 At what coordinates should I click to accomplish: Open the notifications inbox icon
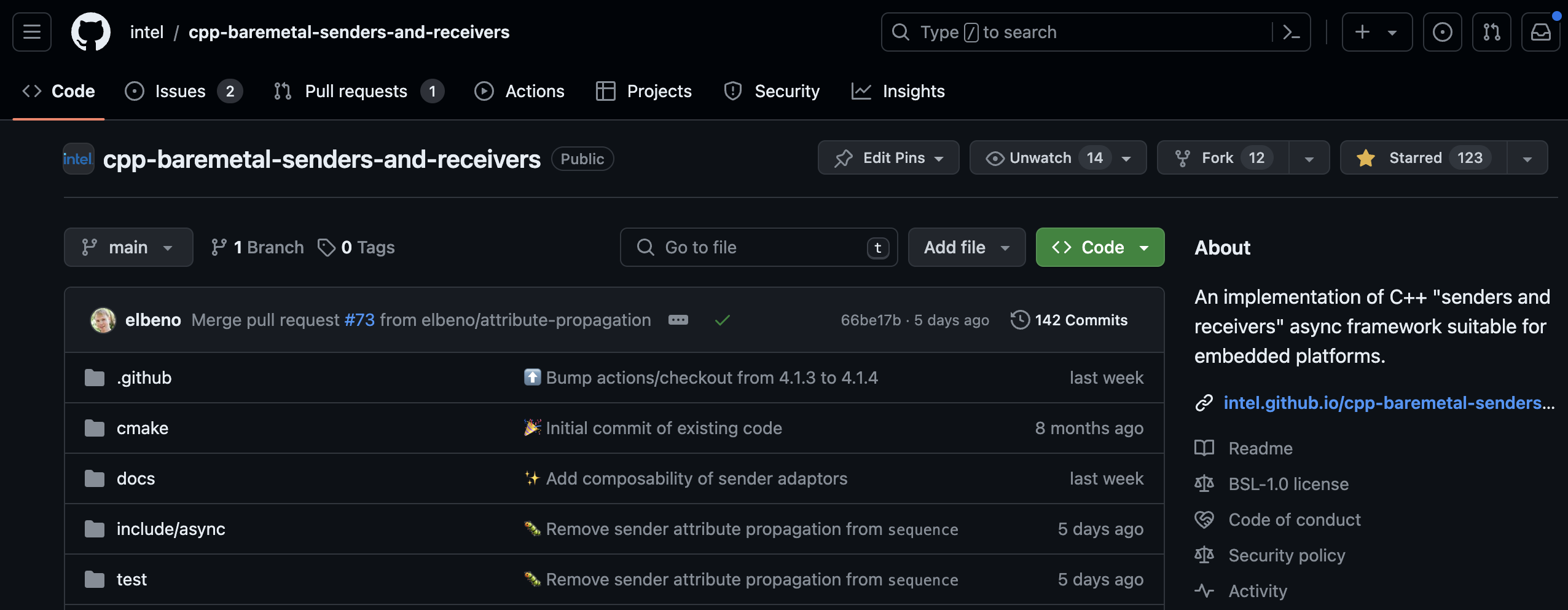pyautogui.click(x=1541, y=32)
